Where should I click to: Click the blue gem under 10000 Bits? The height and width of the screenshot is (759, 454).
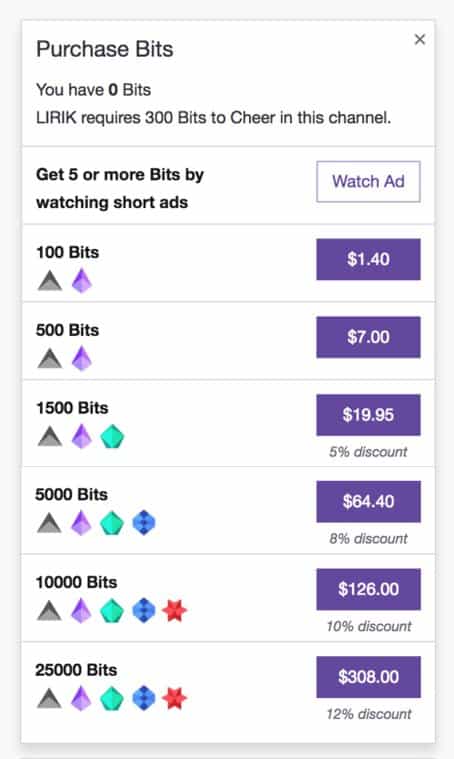tap(144, 610)
